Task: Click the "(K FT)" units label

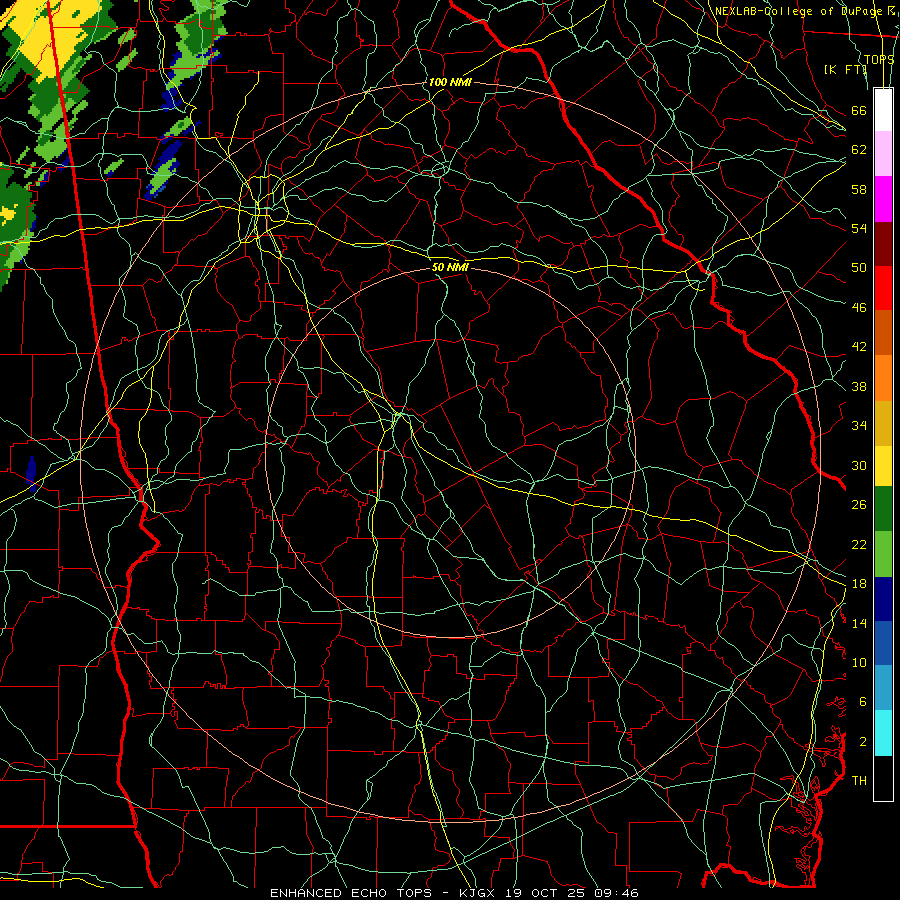Action: click(x=845, y=69)
